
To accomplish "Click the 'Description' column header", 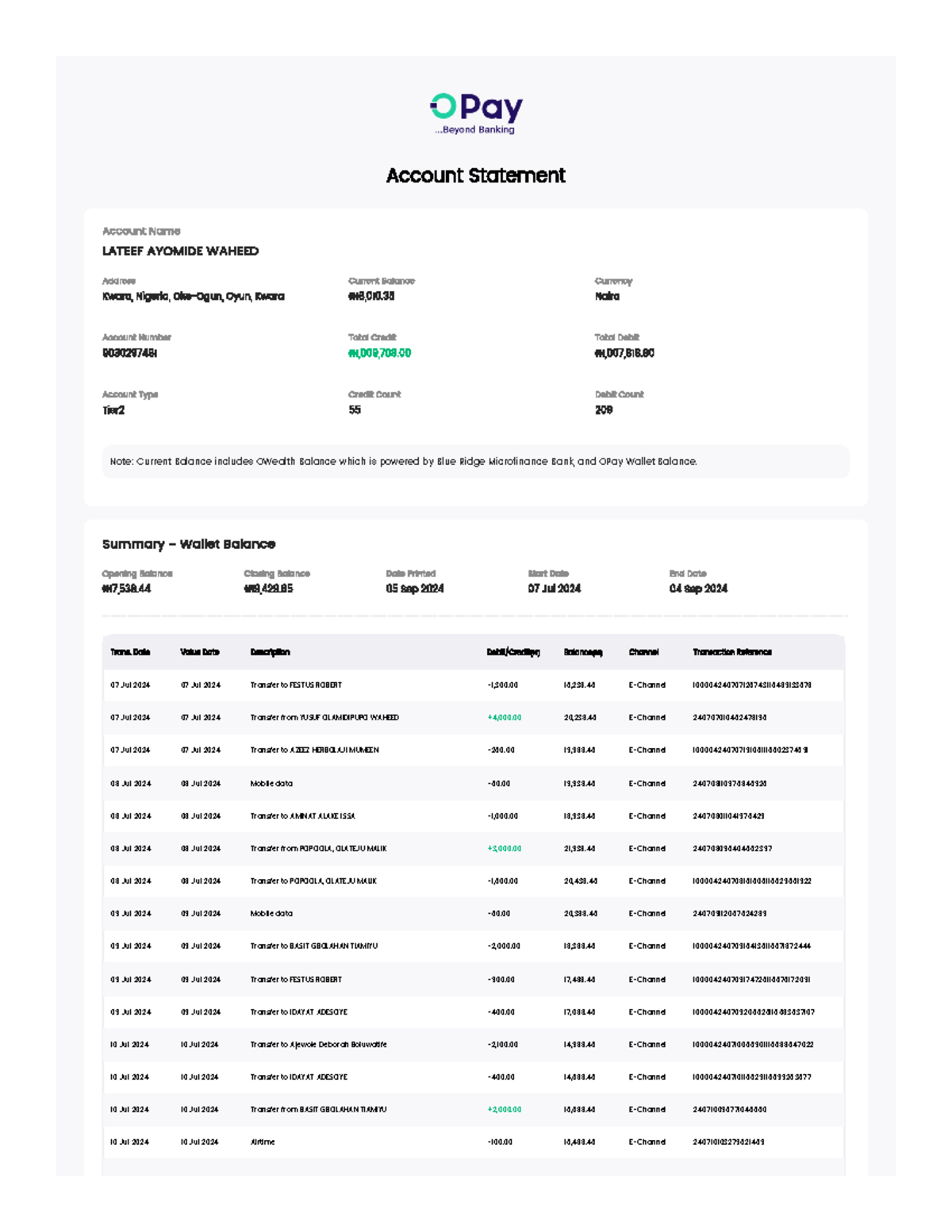I will tap(270, 652).
